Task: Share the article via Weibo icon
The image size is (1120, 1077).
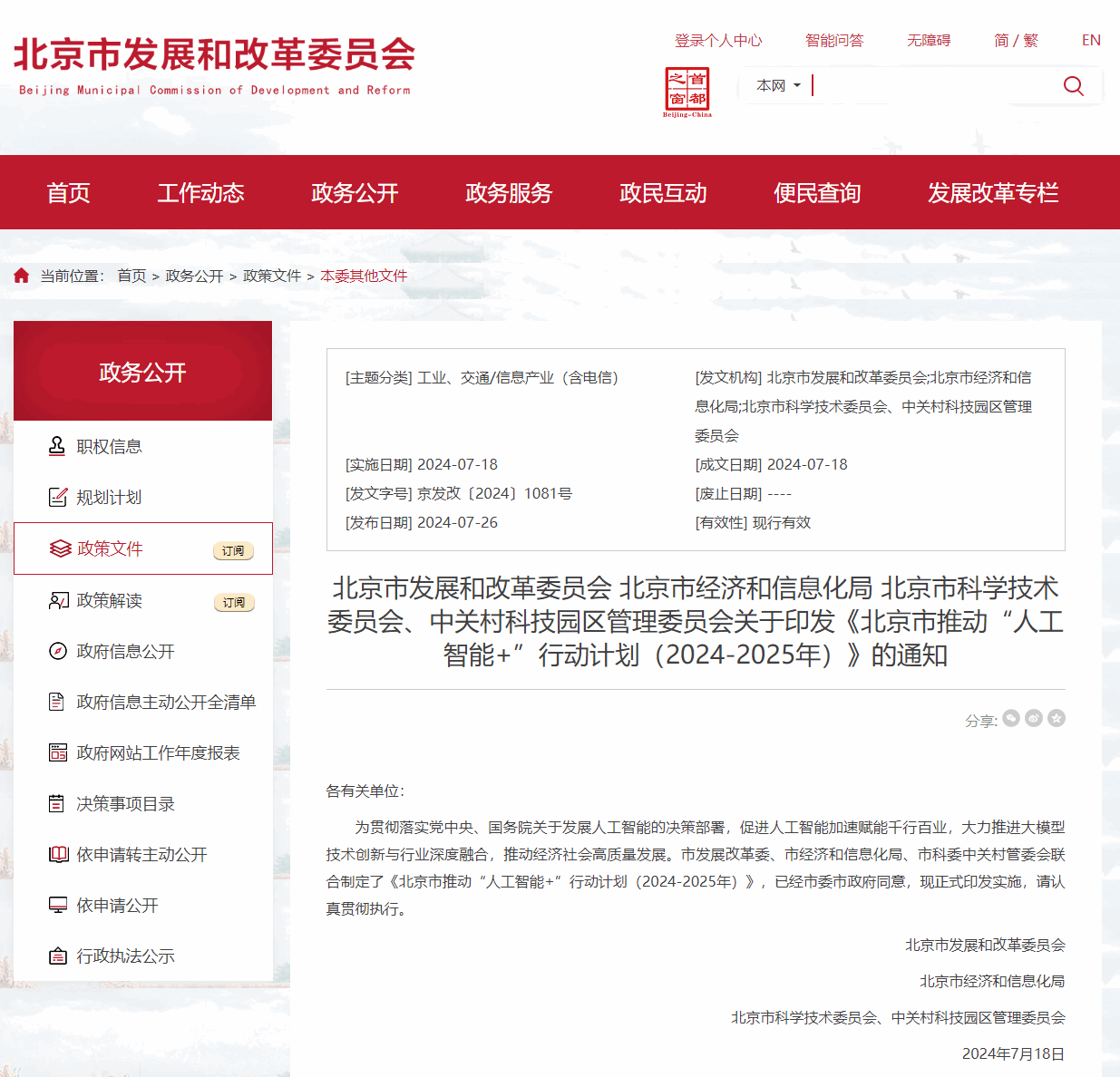Action: (1034, 718)
